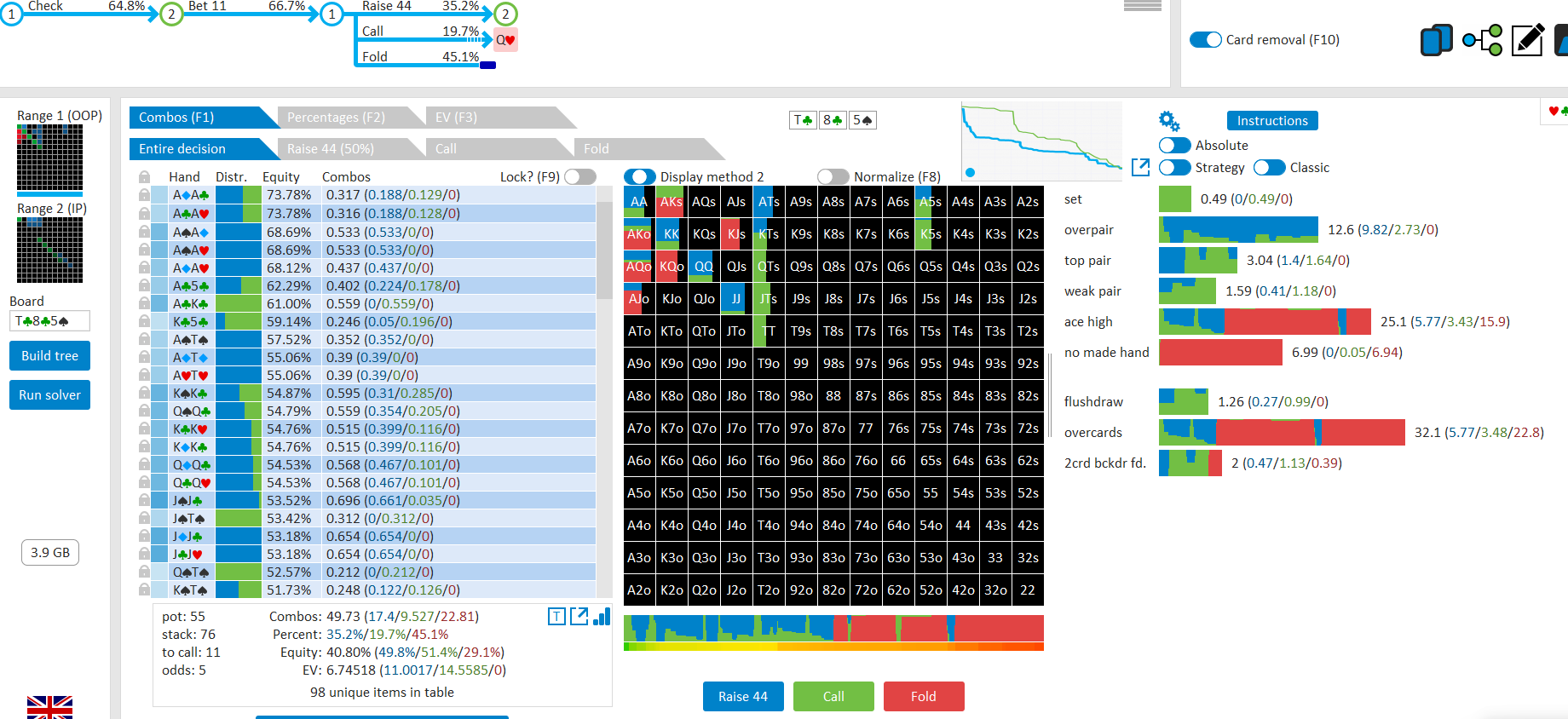Sort by the Equity column header
1568x719 pixels.
[x=281, y=176]
